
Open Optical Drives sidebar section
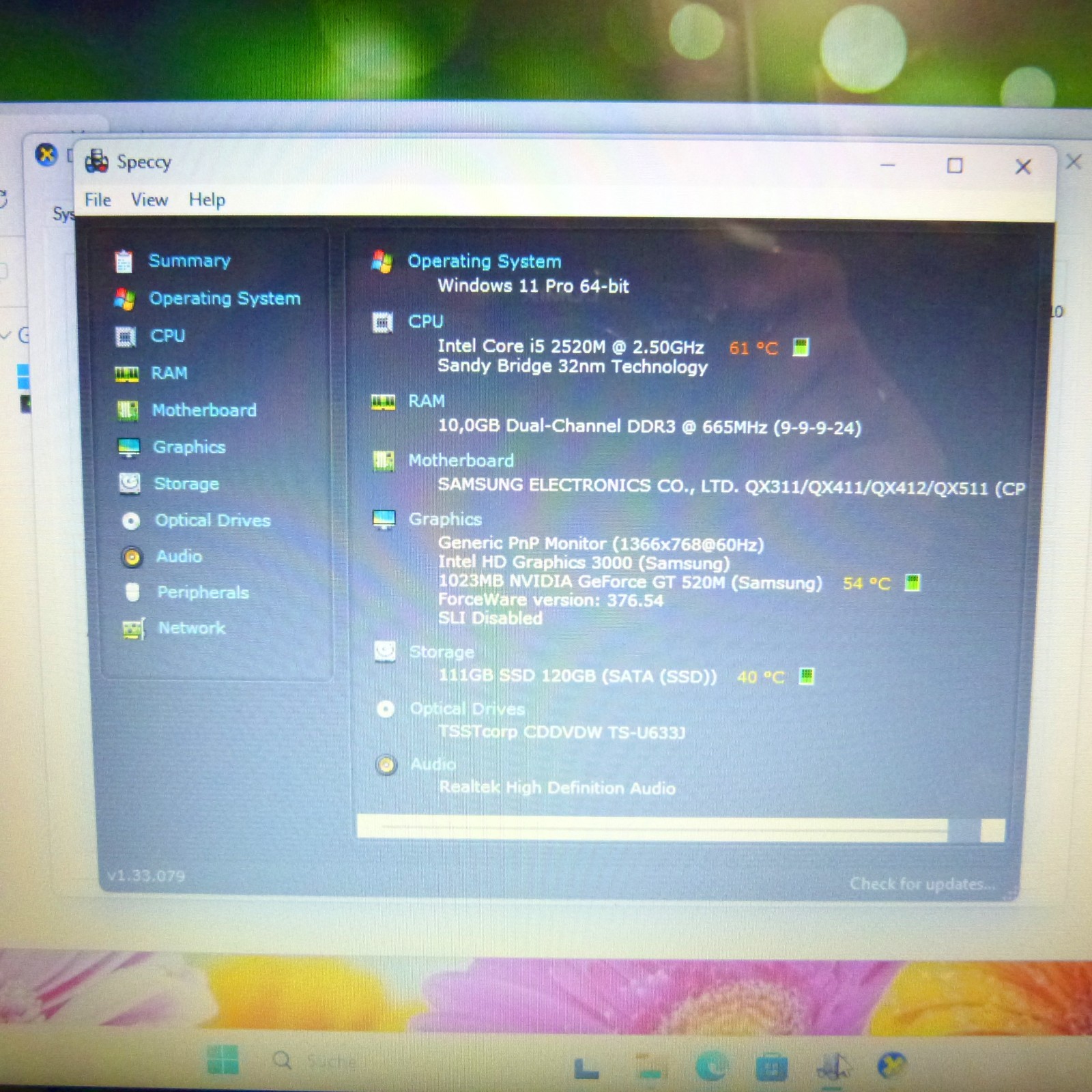click(212, 520)
